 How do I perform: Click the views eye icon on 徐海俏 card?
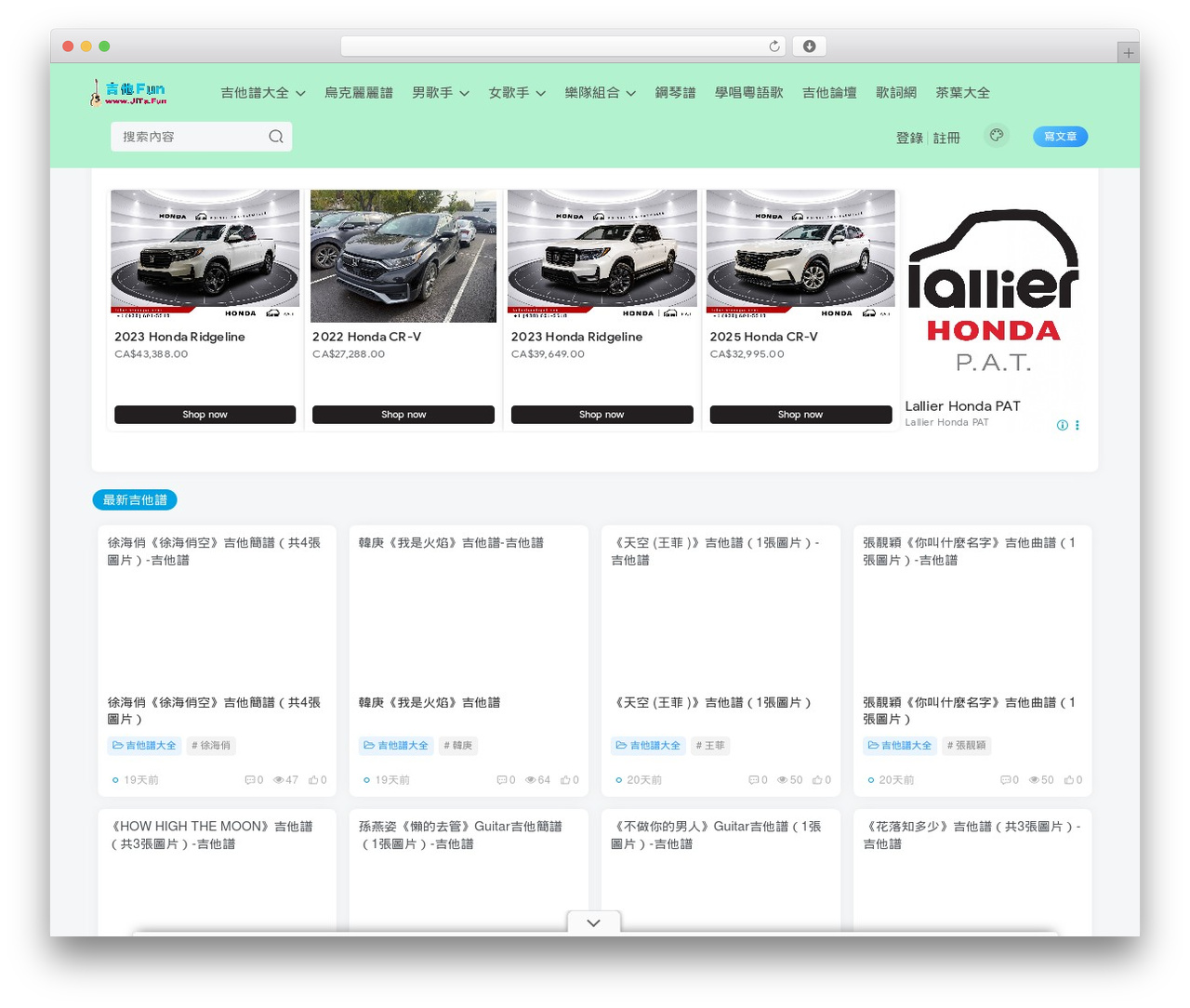[279, 780]
